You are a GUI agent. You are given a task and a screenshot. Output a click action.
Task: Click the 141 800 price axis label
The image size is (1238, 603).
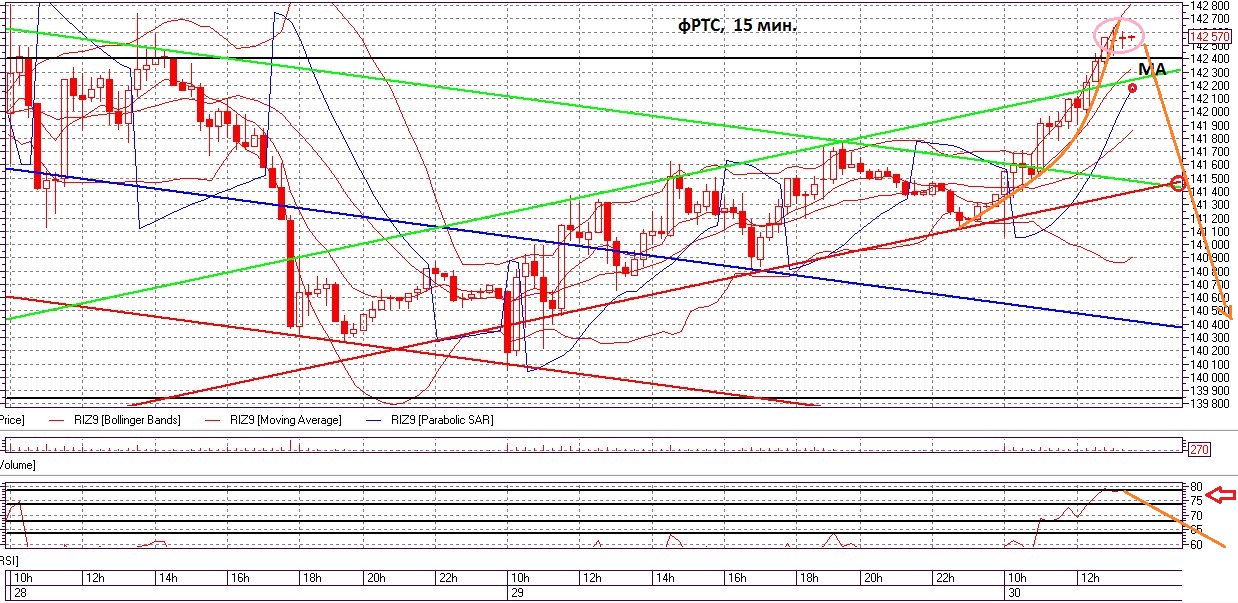[x=1211, y=138]
